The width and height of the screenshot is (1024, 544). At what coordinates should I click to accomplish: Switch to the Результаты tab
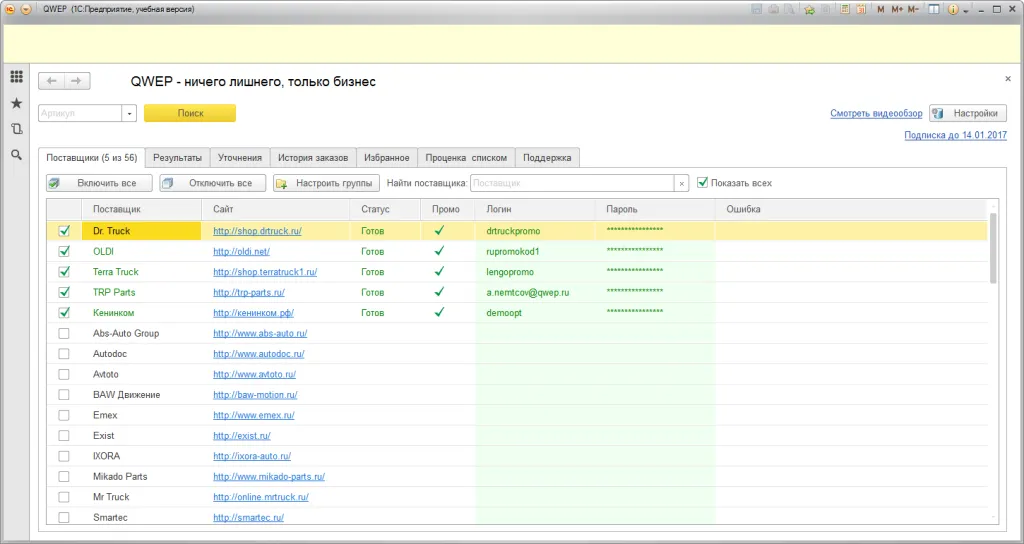[x=178, y=157]
